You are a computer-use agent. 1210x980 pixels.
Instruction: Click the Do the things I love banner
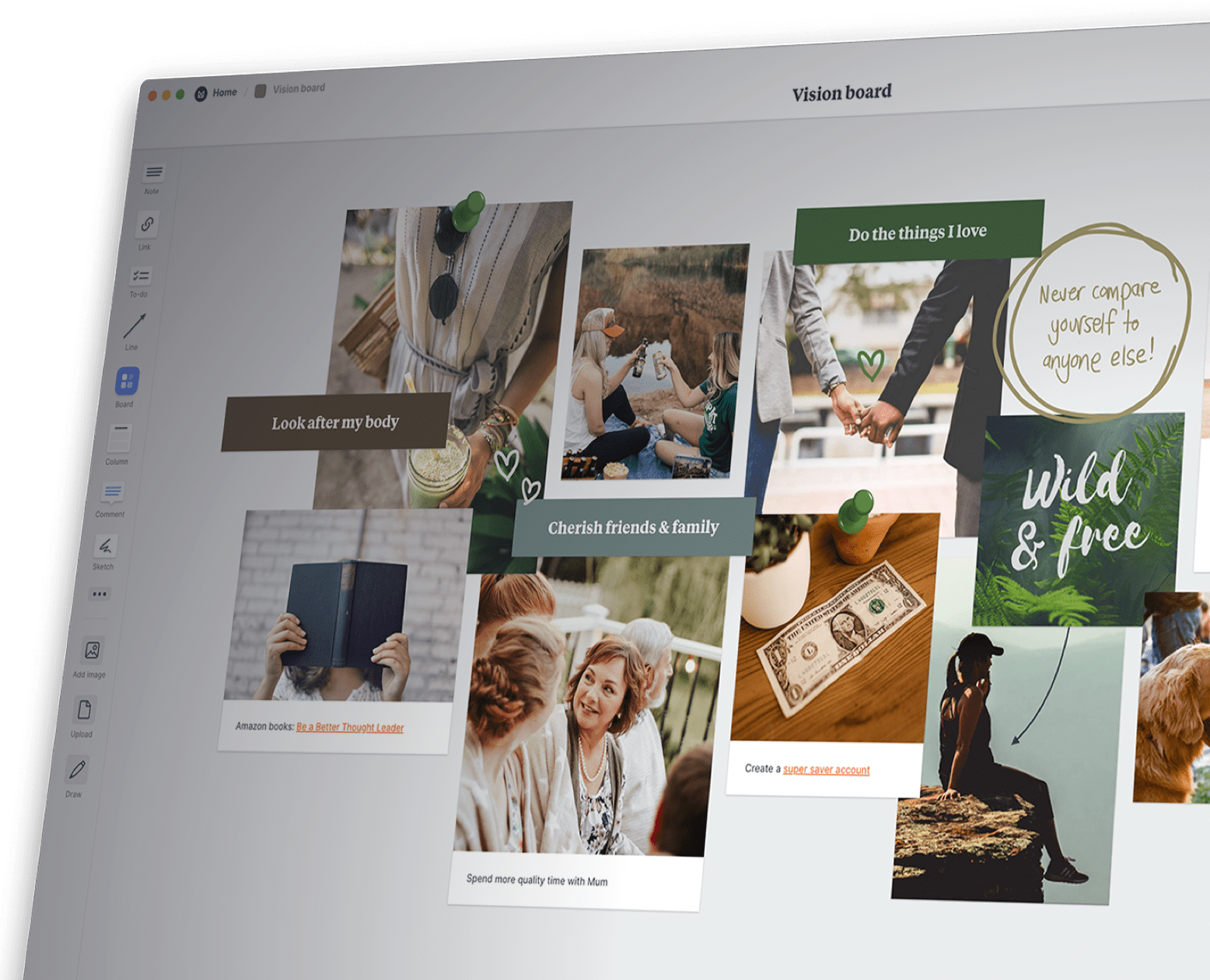[x=918, y=231]
